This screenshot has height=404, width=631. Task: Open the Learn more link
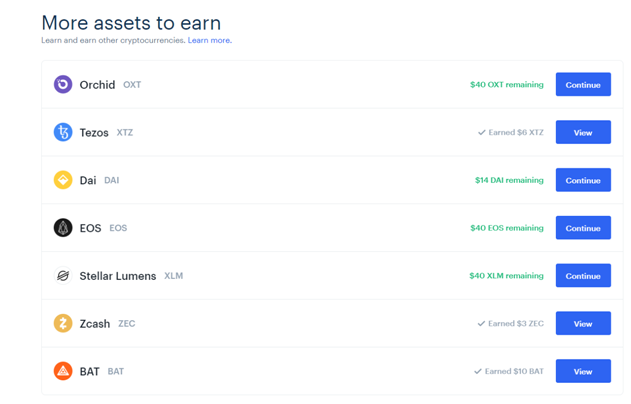[210, 40]
